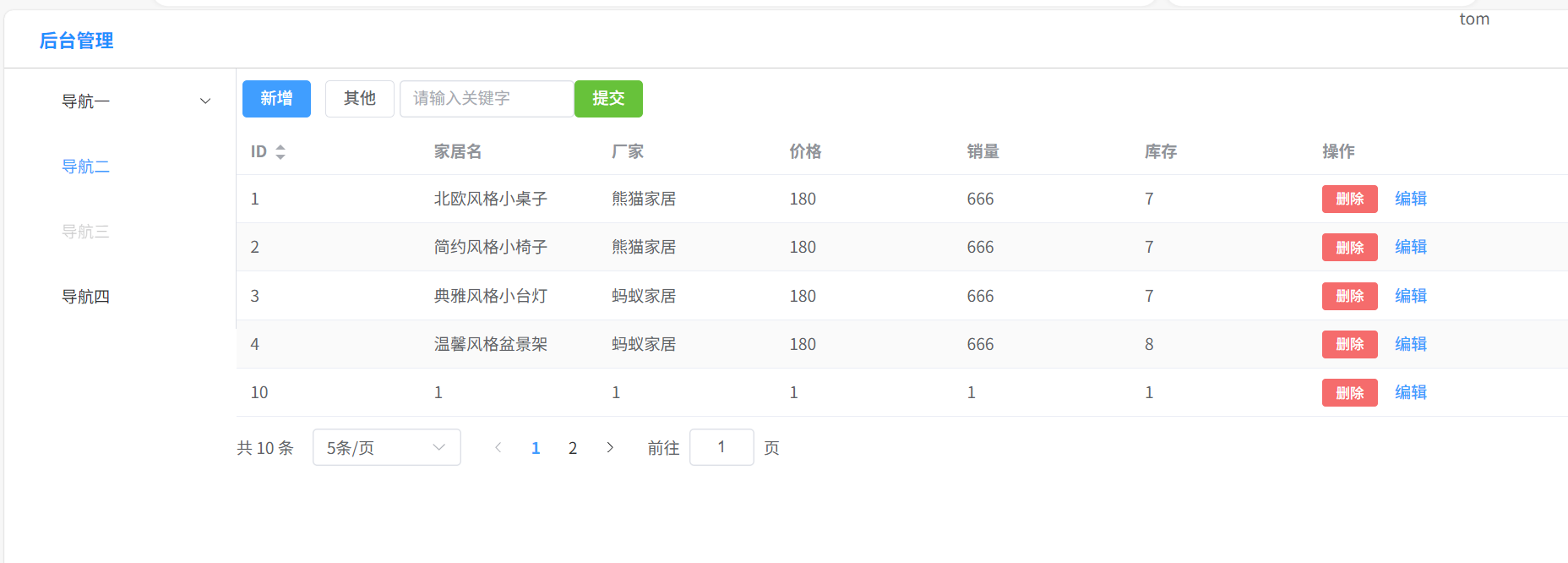1568x563 pixels.
Task: Click the 北欧风格小桌子 cell
Action: click(491, 200)
